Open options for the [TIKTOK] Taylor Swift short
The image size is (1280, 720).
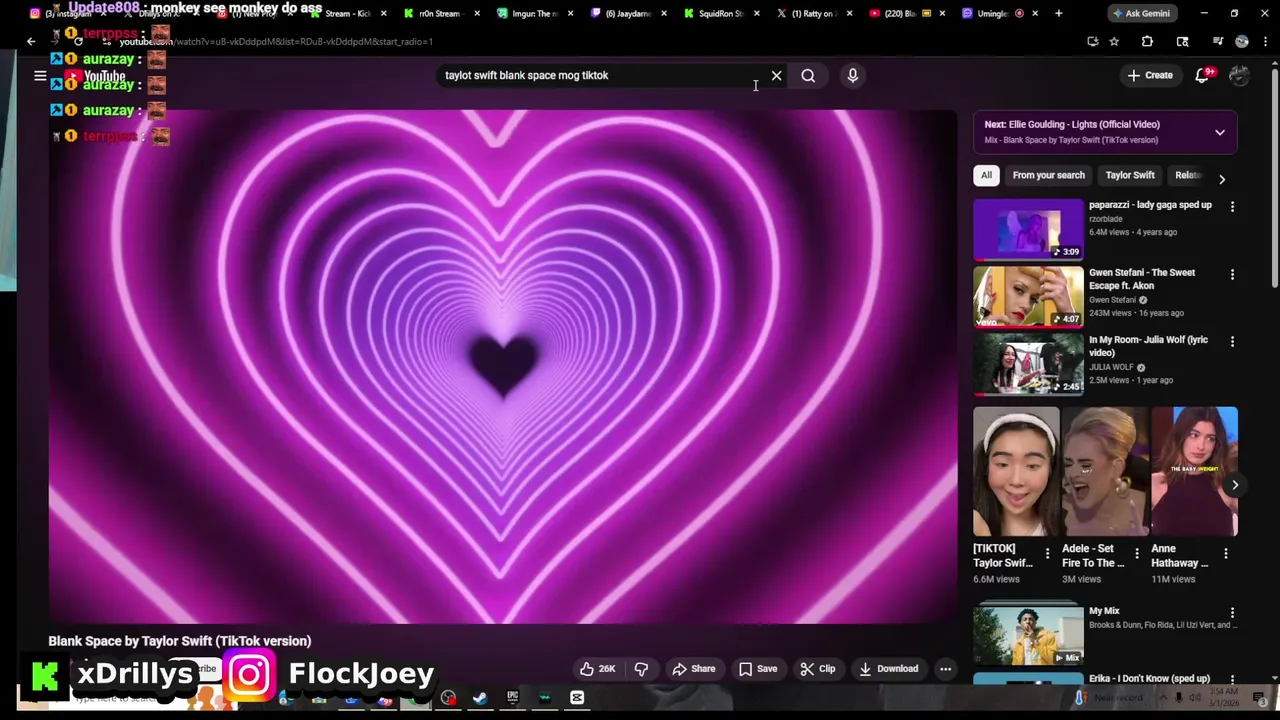[x=1047, y=553]
